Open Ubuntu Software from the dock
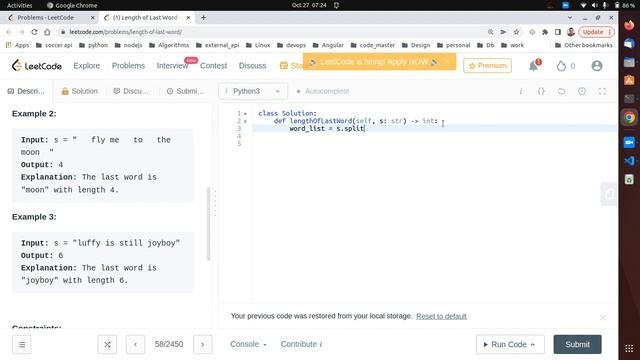 (x=629, y=80)
